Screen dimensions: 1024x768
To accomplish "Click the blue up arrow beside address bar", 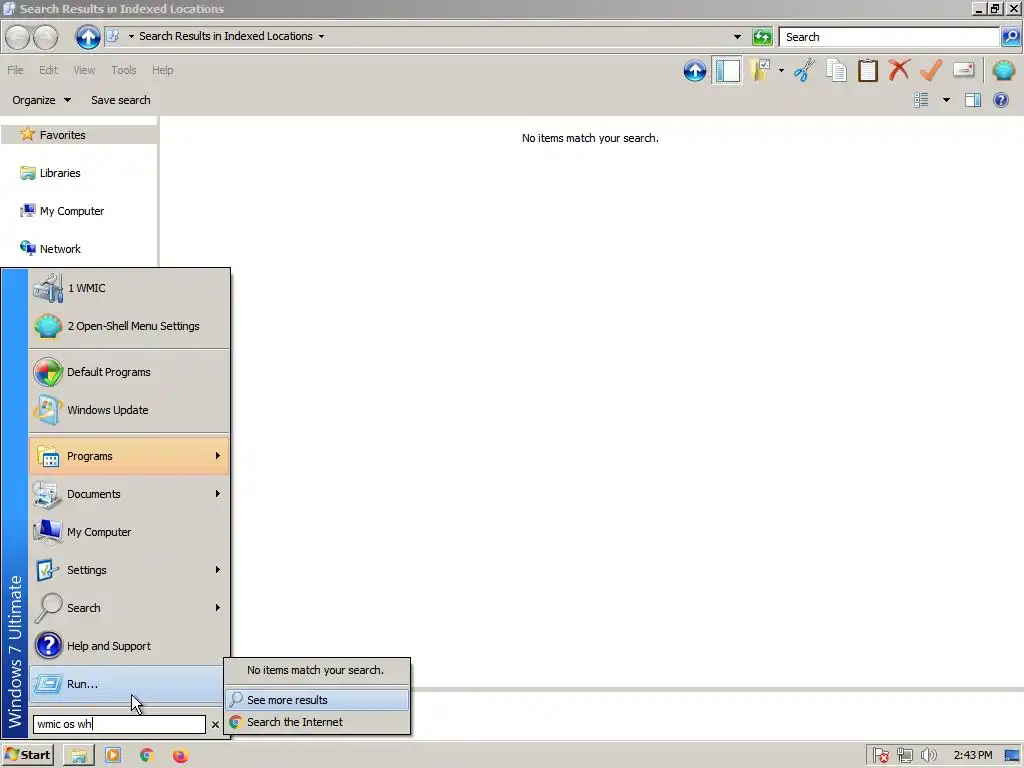I will point(88,37).
